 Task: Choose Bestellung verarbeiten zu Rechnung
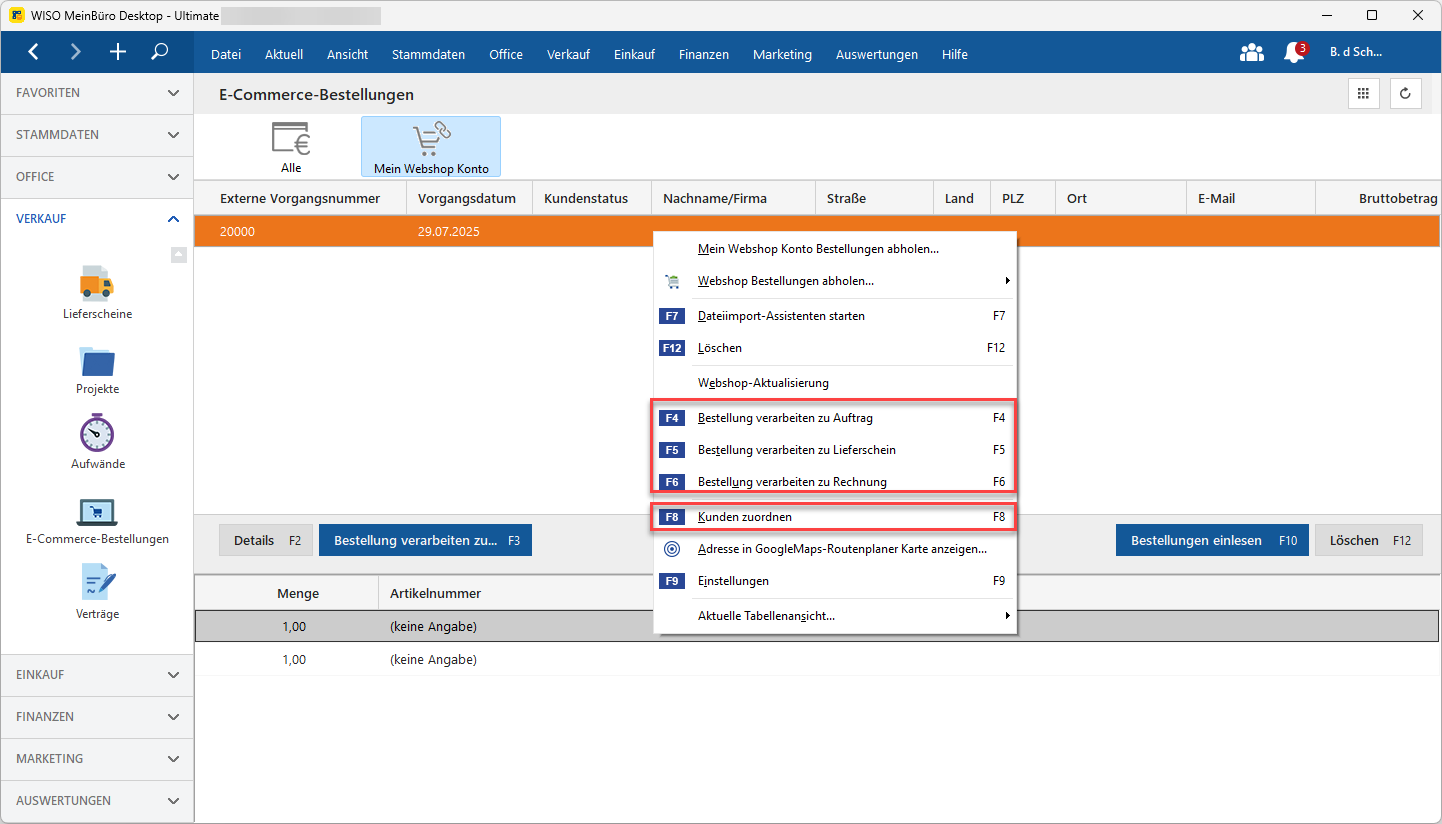[x=835, y=482]
